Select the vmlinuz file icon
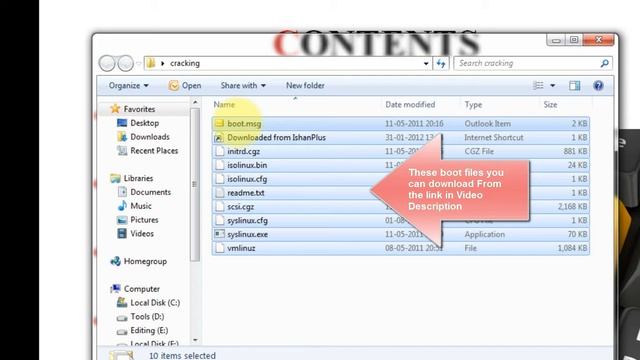This screenshot has height=360, width=640. click(220, 248)
